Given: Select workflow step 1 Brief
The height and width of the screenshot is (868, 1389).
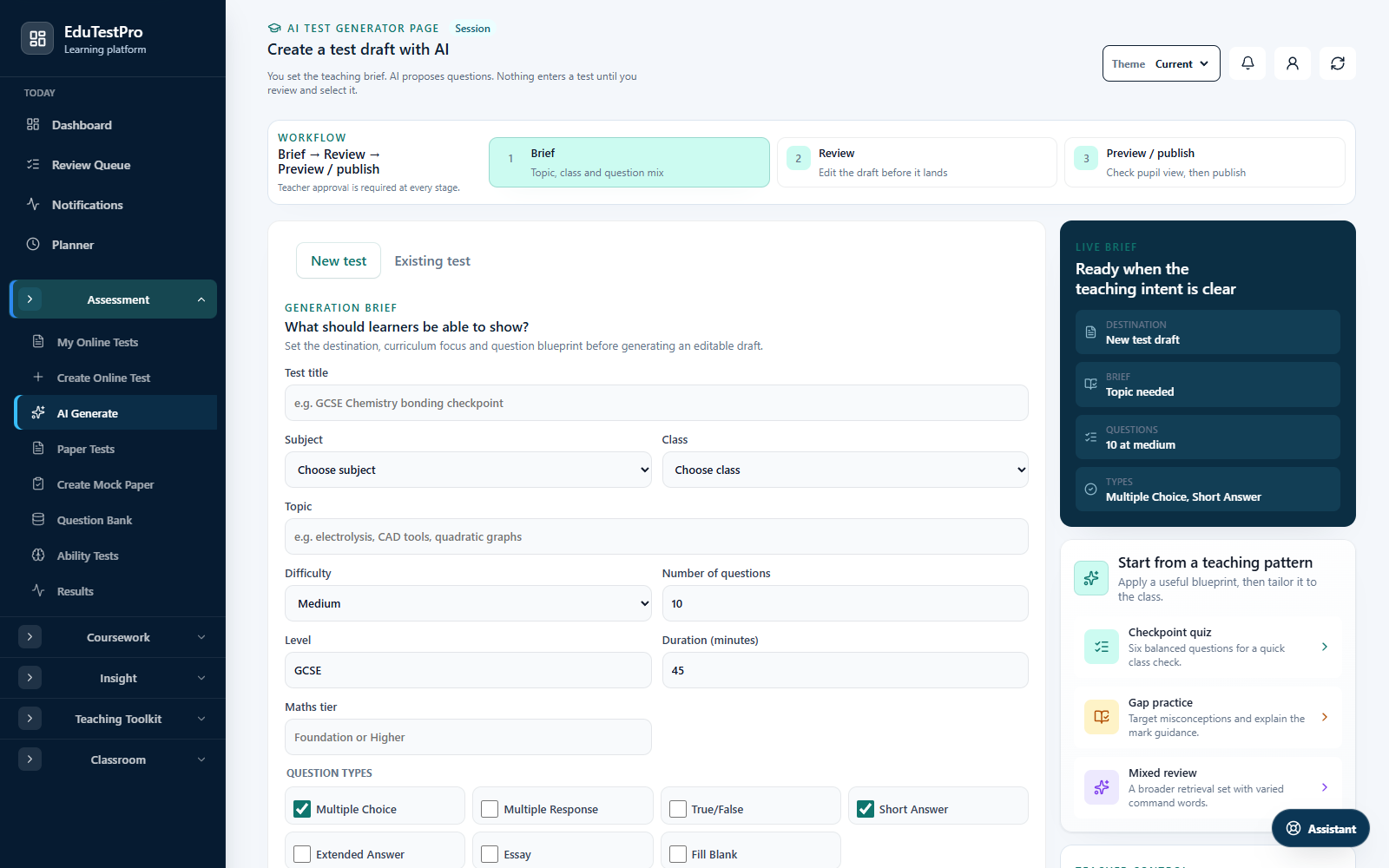Looking at the screenshot, I should point(629,162).
